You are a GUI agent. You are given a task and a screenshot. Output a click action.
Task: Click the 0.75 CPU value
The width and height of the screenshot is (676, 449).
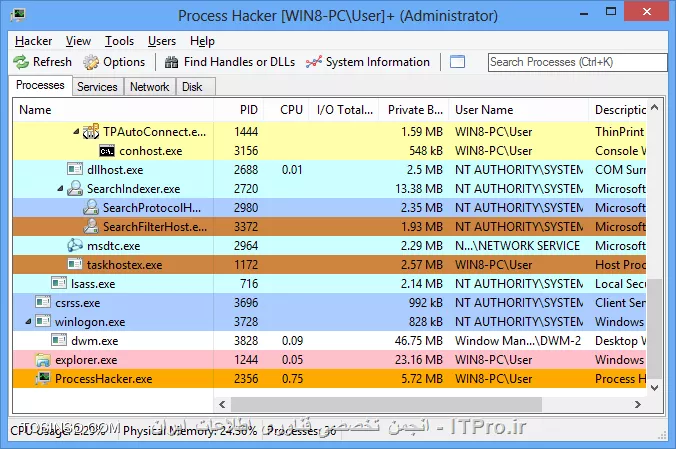(x=292, y=379)
